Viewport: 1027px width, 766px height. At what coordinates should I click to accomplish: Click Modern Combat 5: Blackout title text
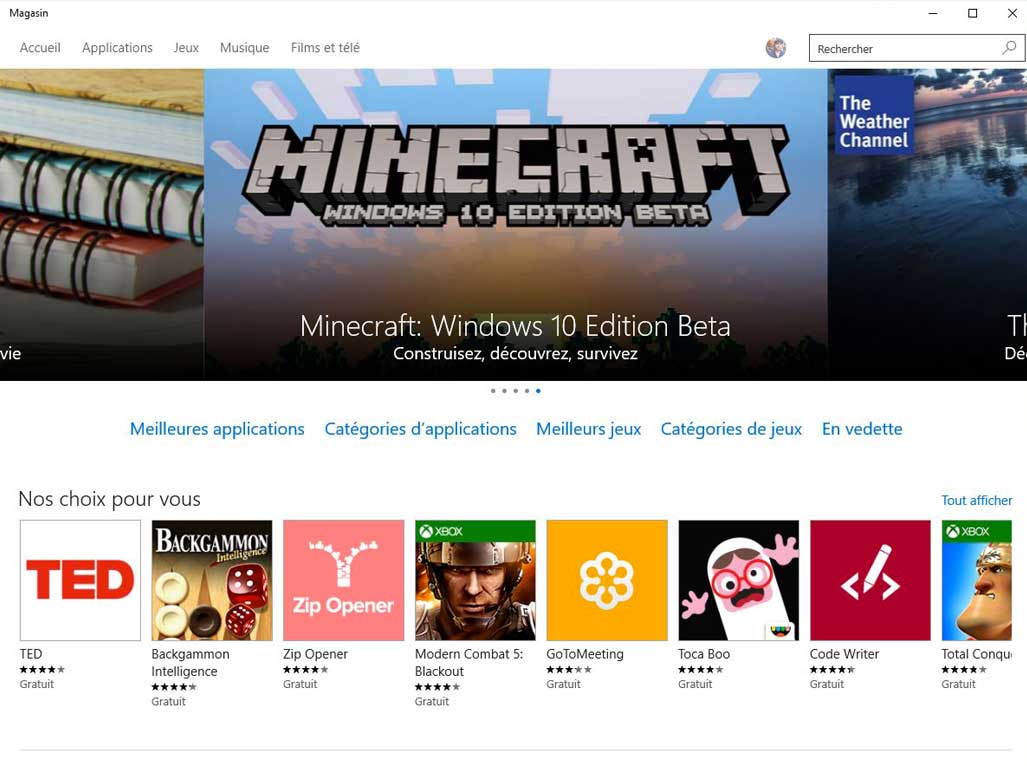pyautogui.click(x=469, y=663)
